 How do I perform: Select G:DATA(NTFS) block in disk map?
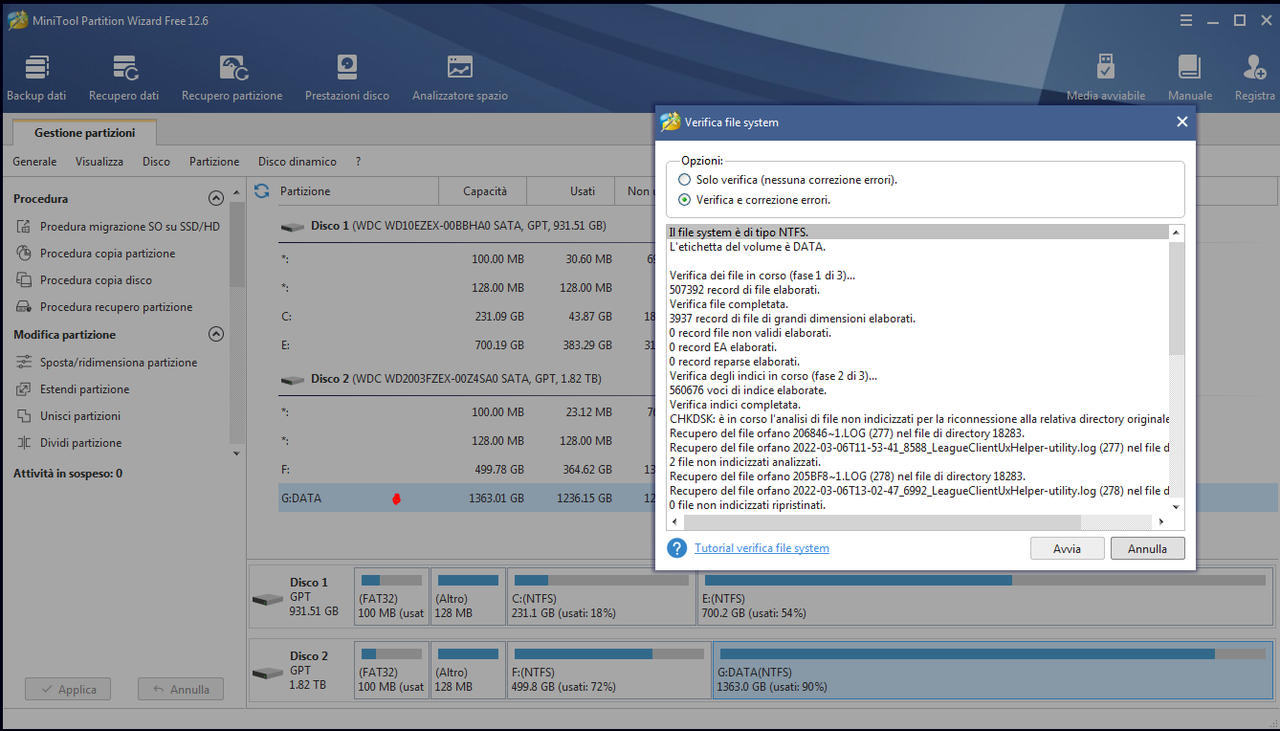tap(993, 669)
